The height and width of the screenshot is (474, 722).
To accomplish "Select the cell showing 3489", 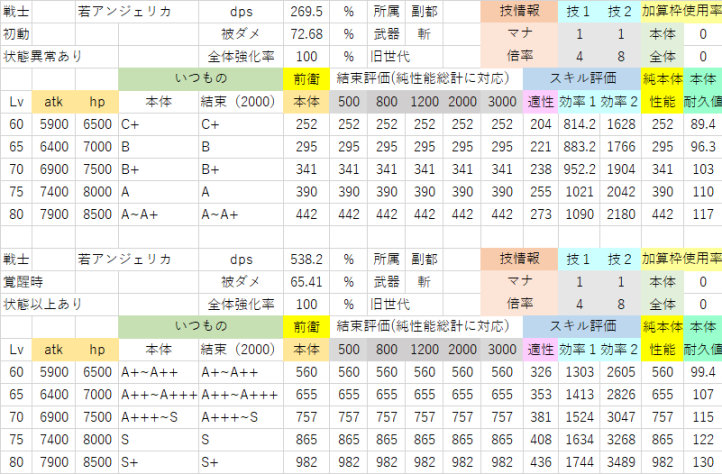I will 621,462.
